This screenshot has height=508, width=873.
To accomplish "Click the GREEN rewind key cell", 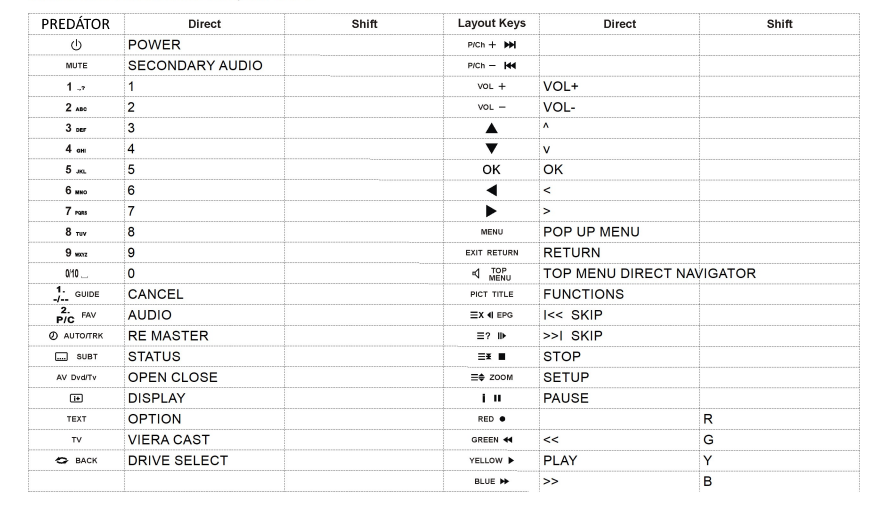I will [x=491, y=439].
